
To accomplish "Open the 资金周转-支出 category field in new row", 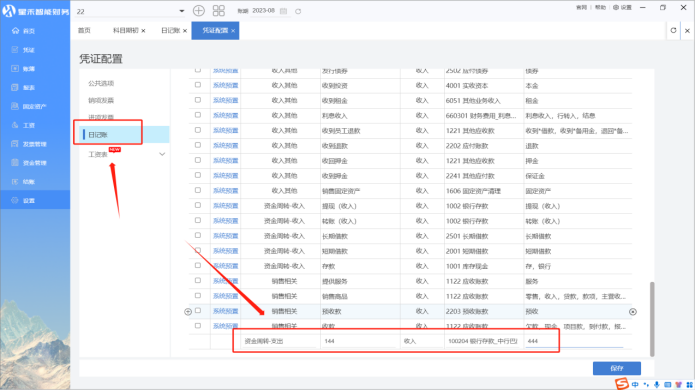I will (x=279, y=341).
